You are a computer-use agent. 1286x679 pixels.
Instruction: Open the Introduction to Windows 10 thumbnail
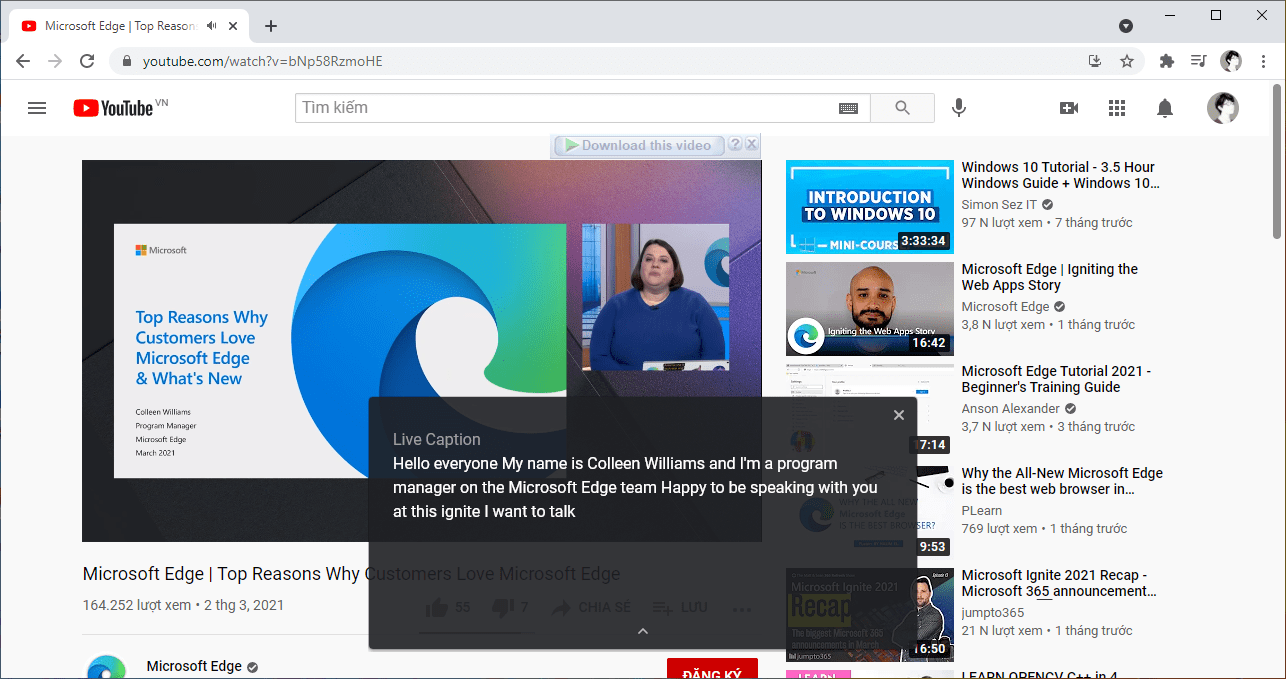[869, 206]
